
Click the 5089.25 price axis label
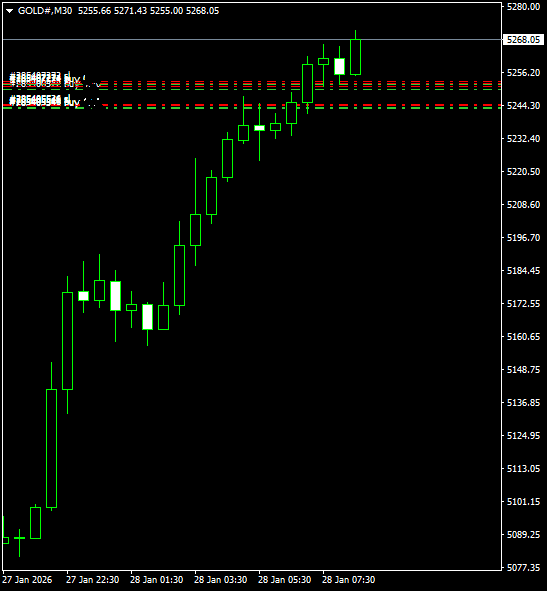[523, 534]
